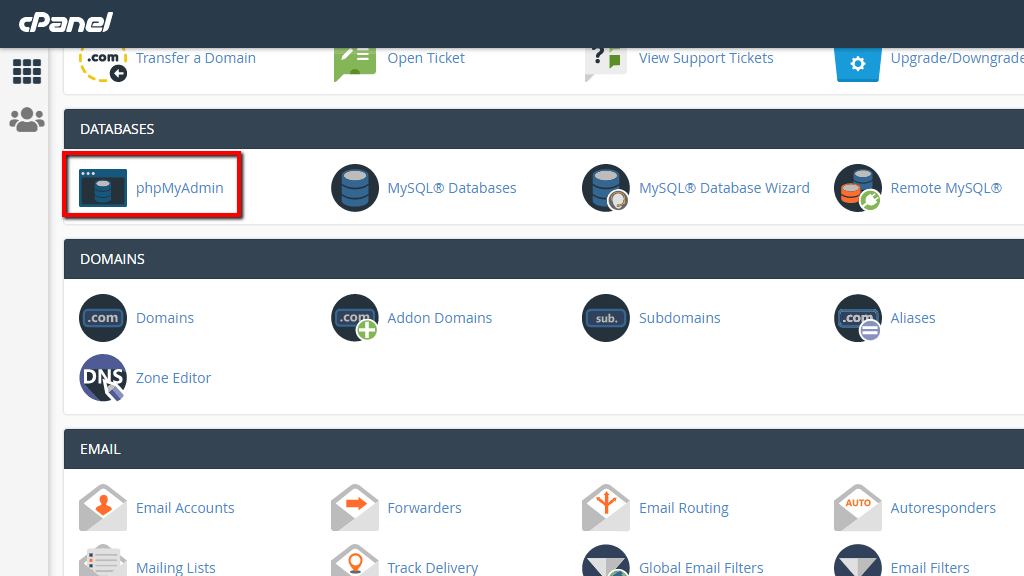Click the MySQL Database Wizard icon

point(606,188)
